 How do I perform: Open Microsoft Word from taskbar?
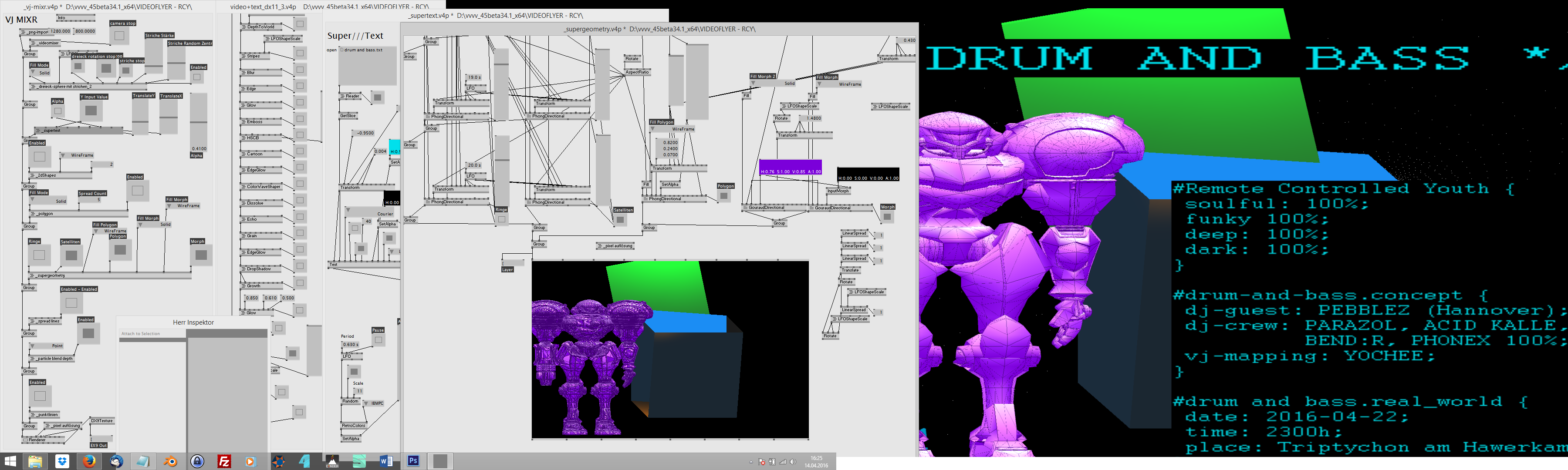click(386, 461)
